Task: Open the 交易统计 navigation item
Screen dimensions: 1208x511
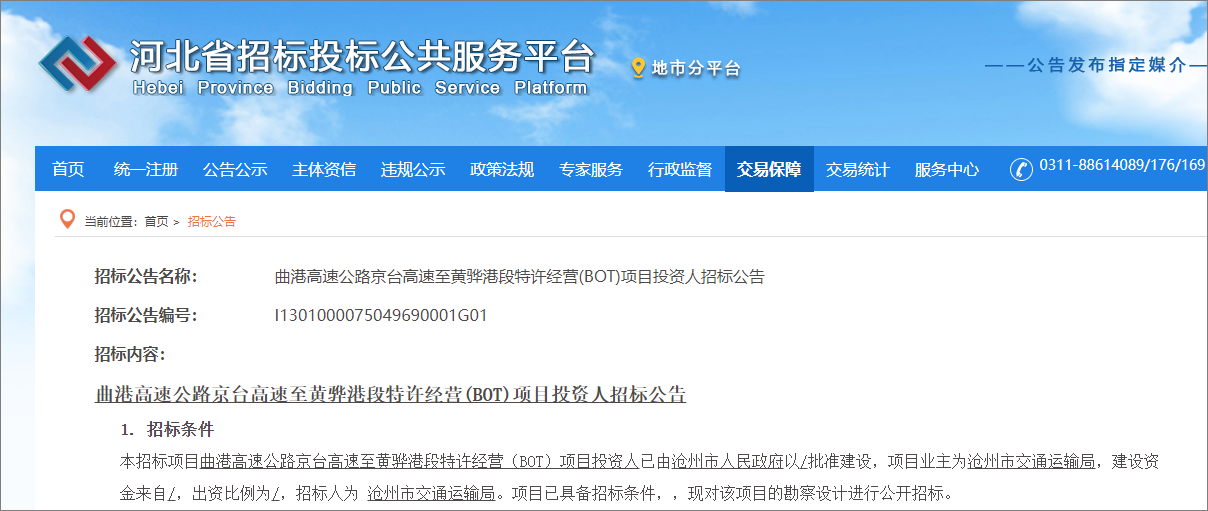Action: 857,169
